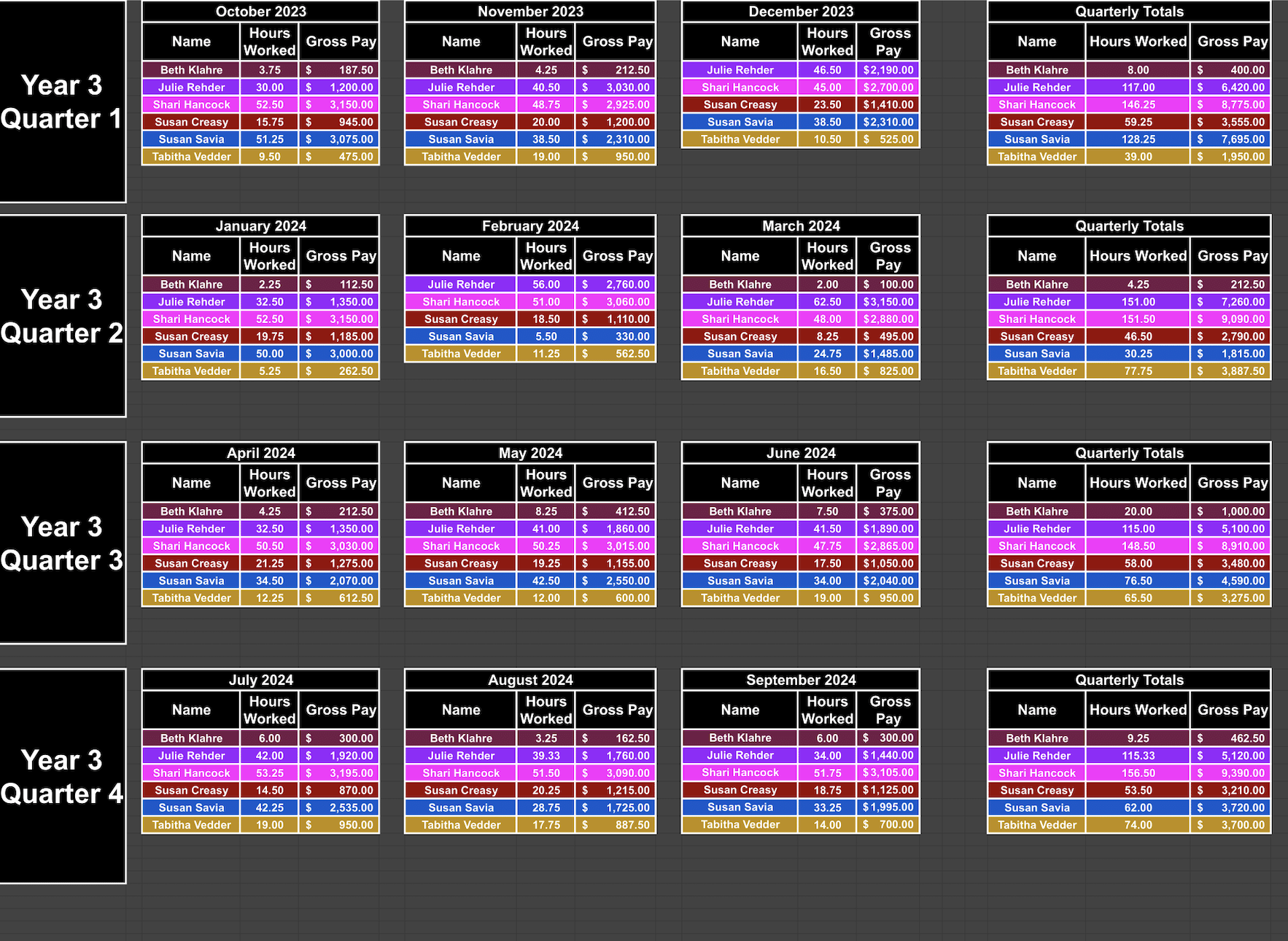The image size is (1288, 941).
Task: Click Susan Creasy gross pay 870.00 in July 2024
Action: coord(339,790)
